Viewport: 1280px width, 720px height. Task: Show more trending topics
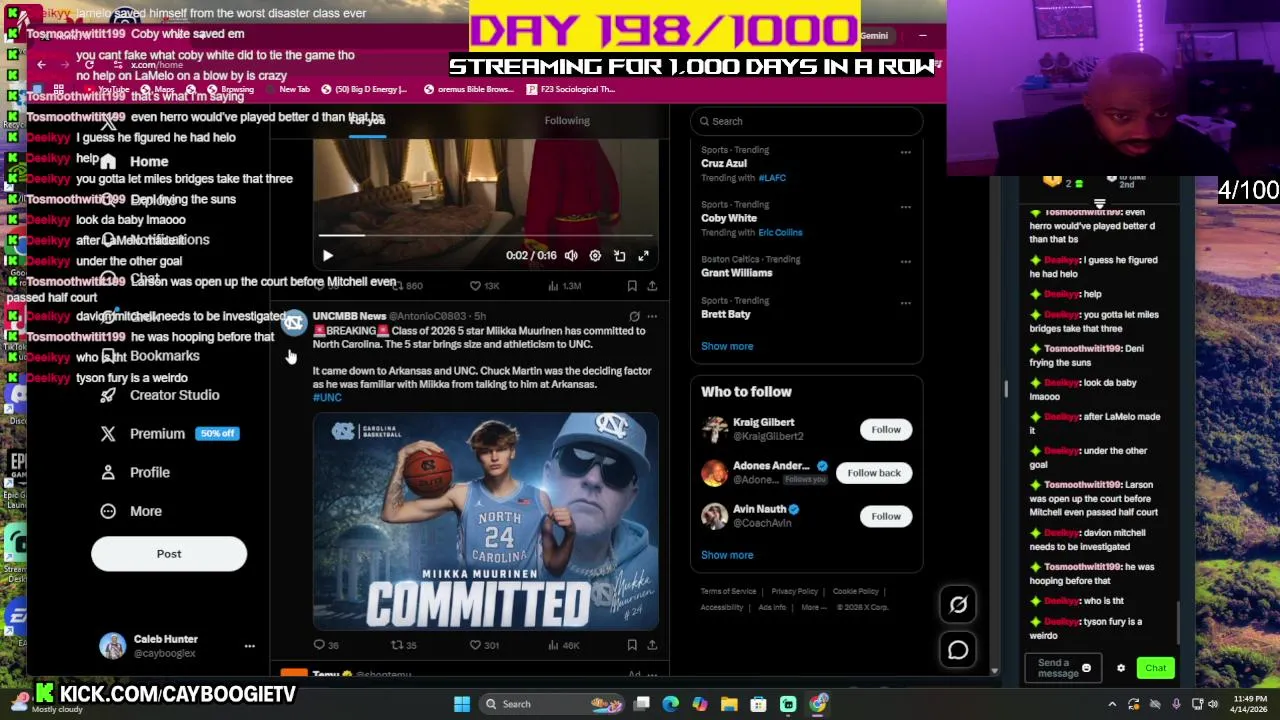tap(727, 346)
